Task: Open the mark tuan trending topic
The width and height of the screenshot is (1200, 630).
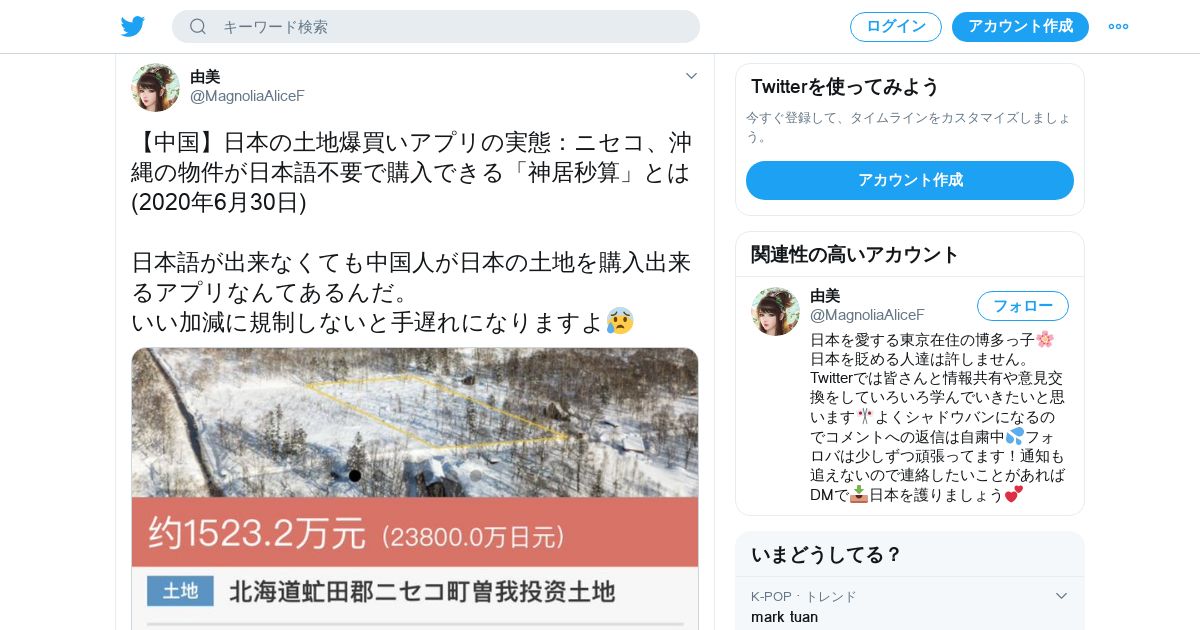Action: [784, 617]
